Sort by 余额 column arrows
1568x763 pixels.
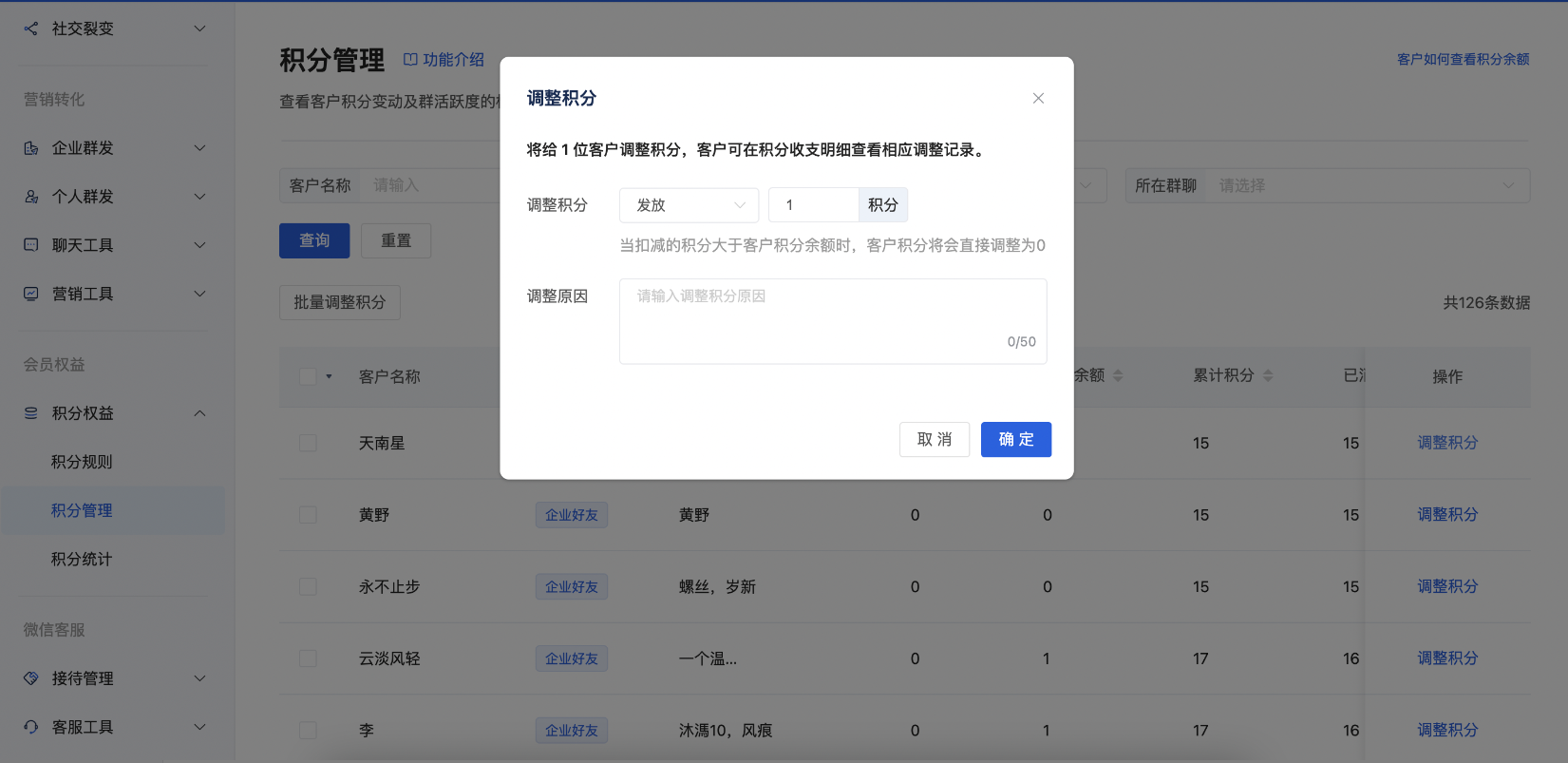coord(1118,375)
